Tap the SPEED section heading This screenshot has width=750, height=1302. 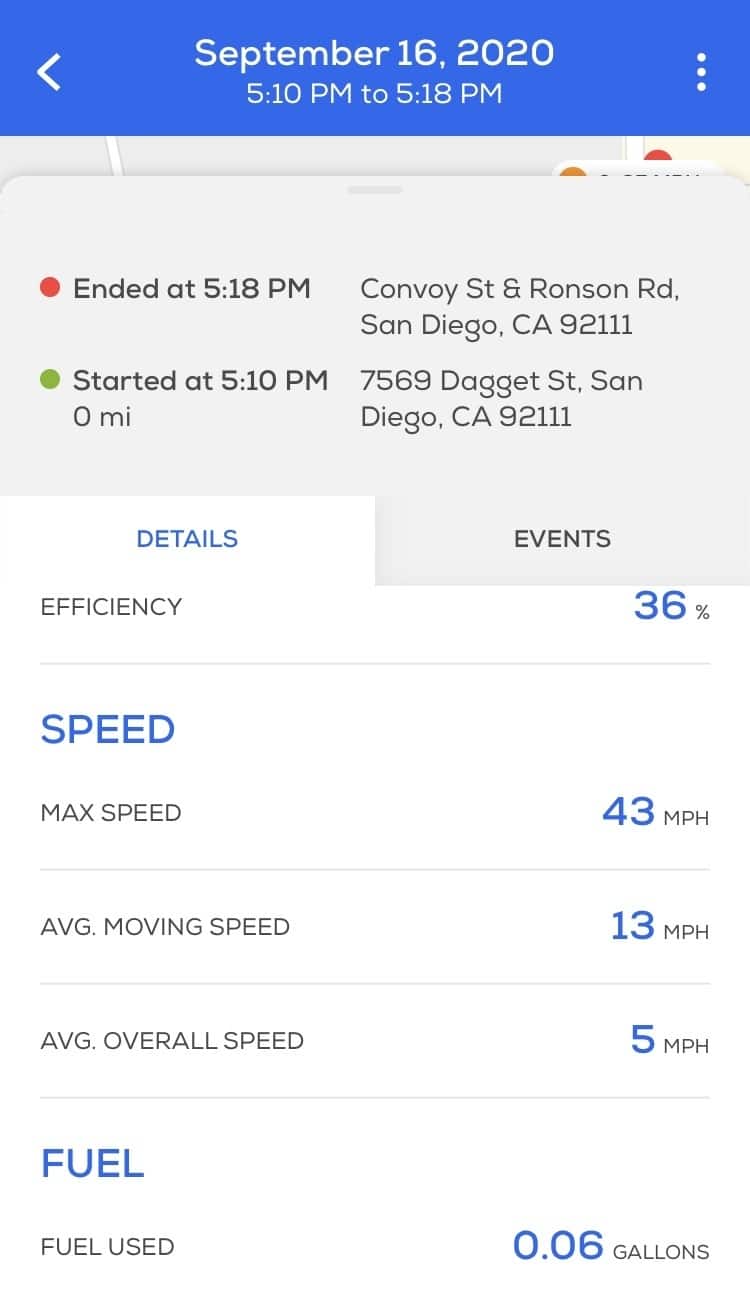click(108, 730)
